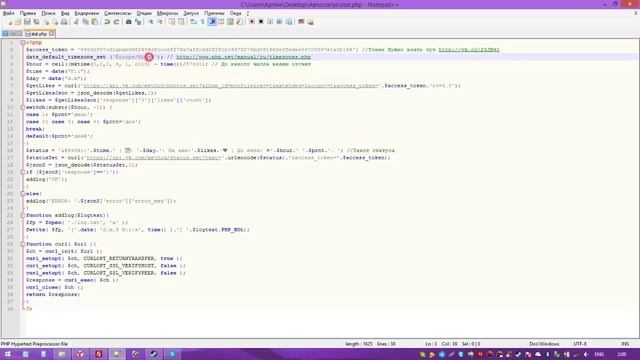Toggle INS insert mode in status bar
Image resolution: width=640 pixels, height=360 pixels.
625,344
